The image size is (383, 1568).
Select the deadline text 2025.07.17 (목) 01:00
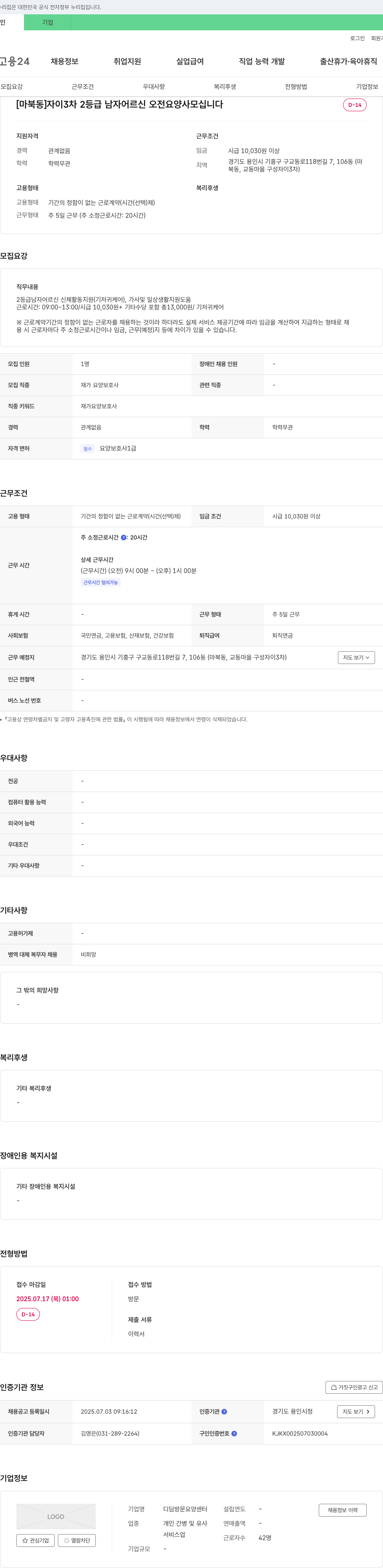(x=47, y=1298)
